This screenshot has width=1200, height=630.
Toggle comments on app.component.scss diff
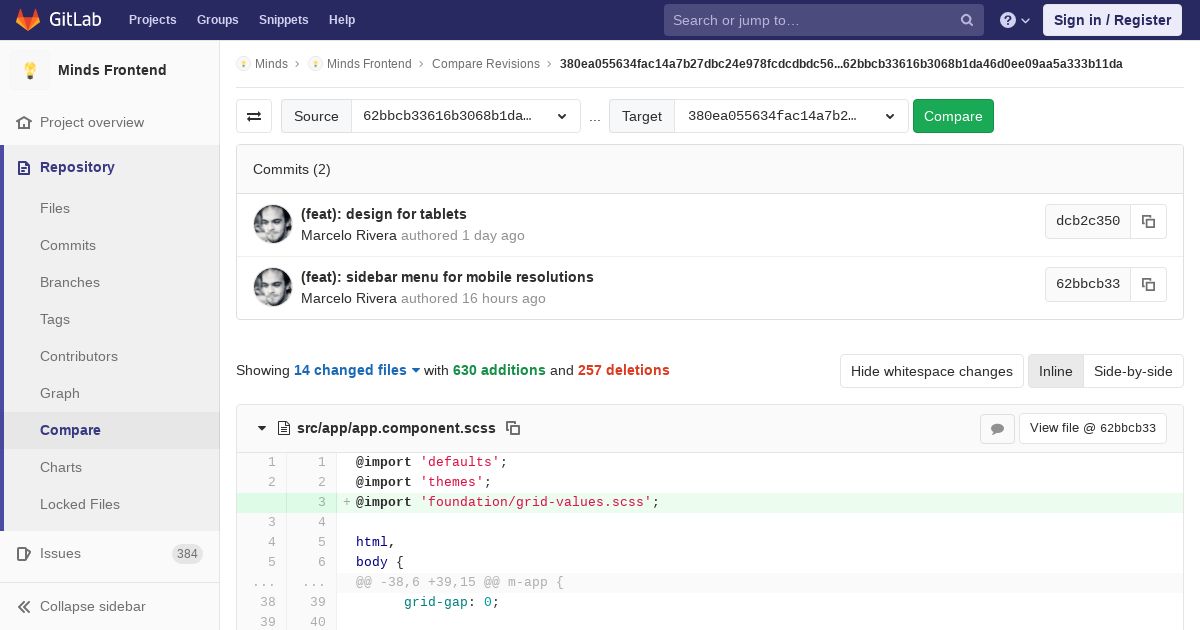(x=997, y=428)
